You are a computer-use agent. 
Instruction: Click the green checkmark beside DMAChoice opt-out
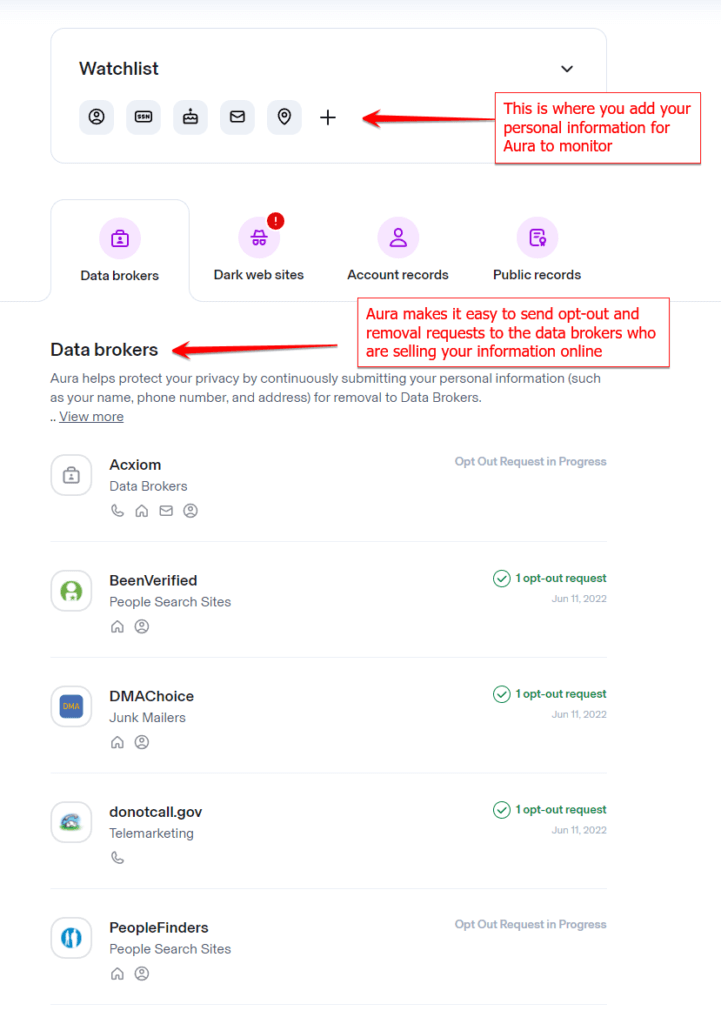501,694
